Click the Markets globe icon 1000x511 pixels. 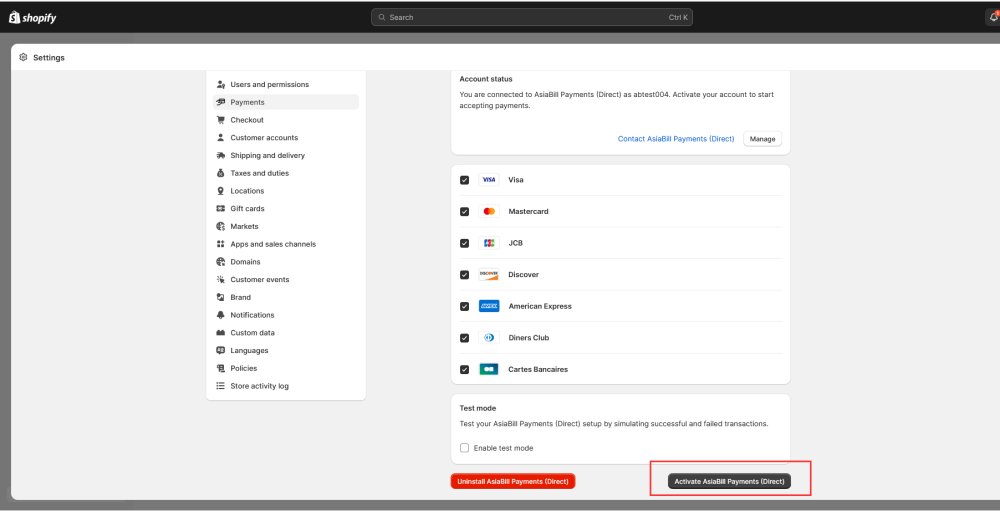click(221, 227)
